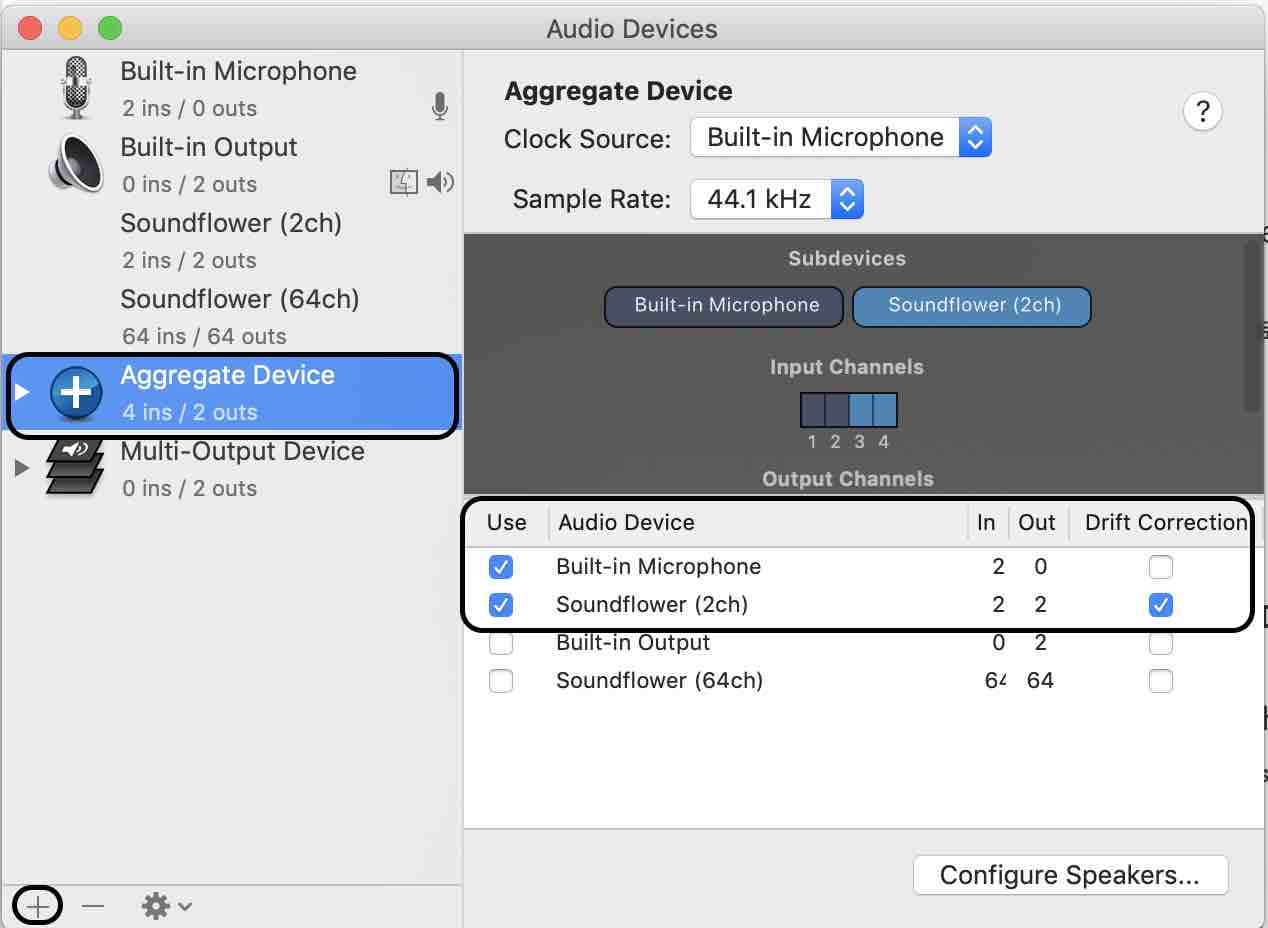This screenshot has height=928, width=1268.
Task: Click the '4 ins / 2 outs' text
Action: point(190,412)
